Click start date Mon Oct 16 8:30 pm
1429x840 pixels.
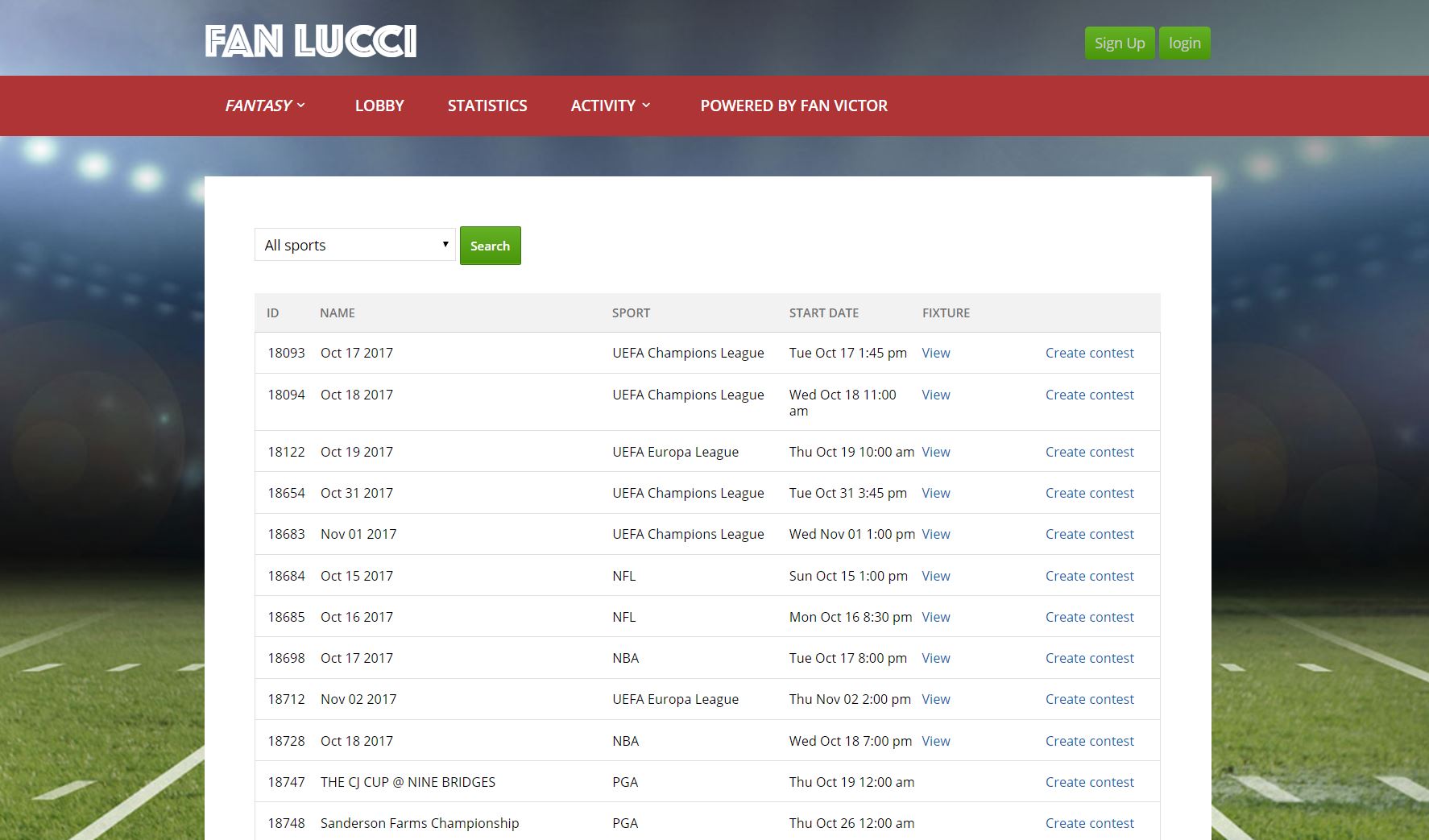[851, 617]
